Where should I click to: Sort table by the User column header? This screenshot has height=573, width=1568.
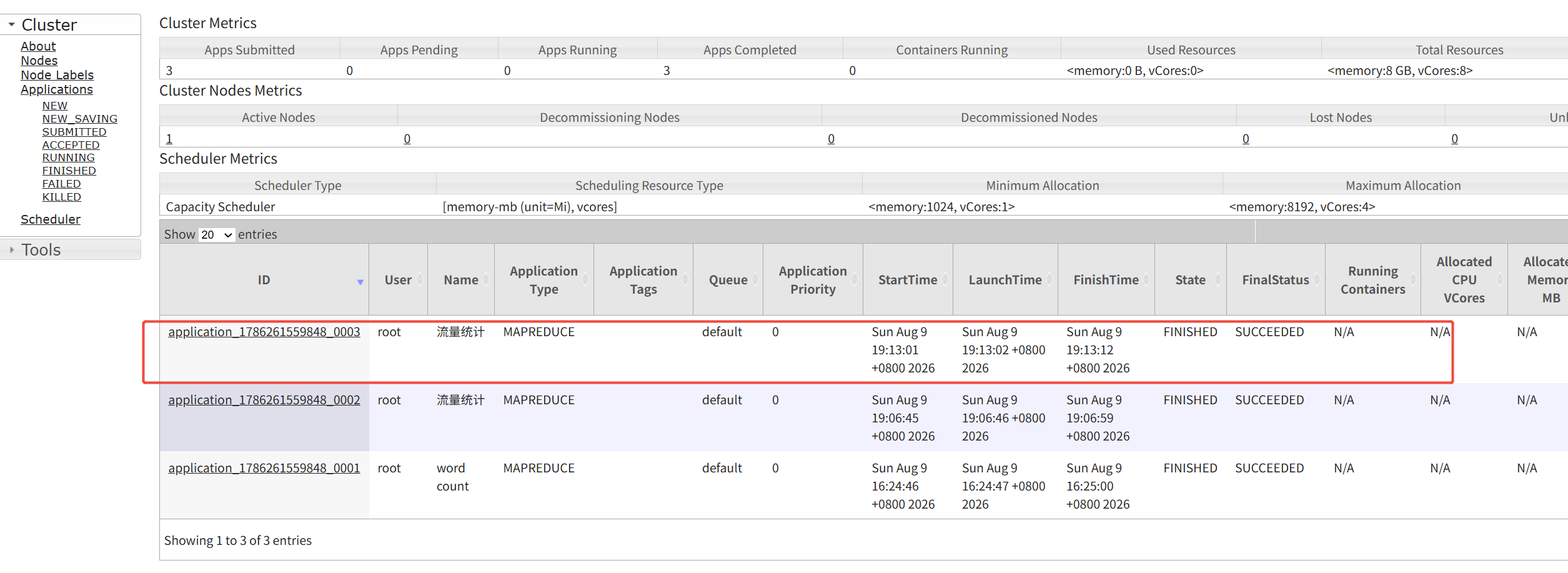tap(398, 280)
